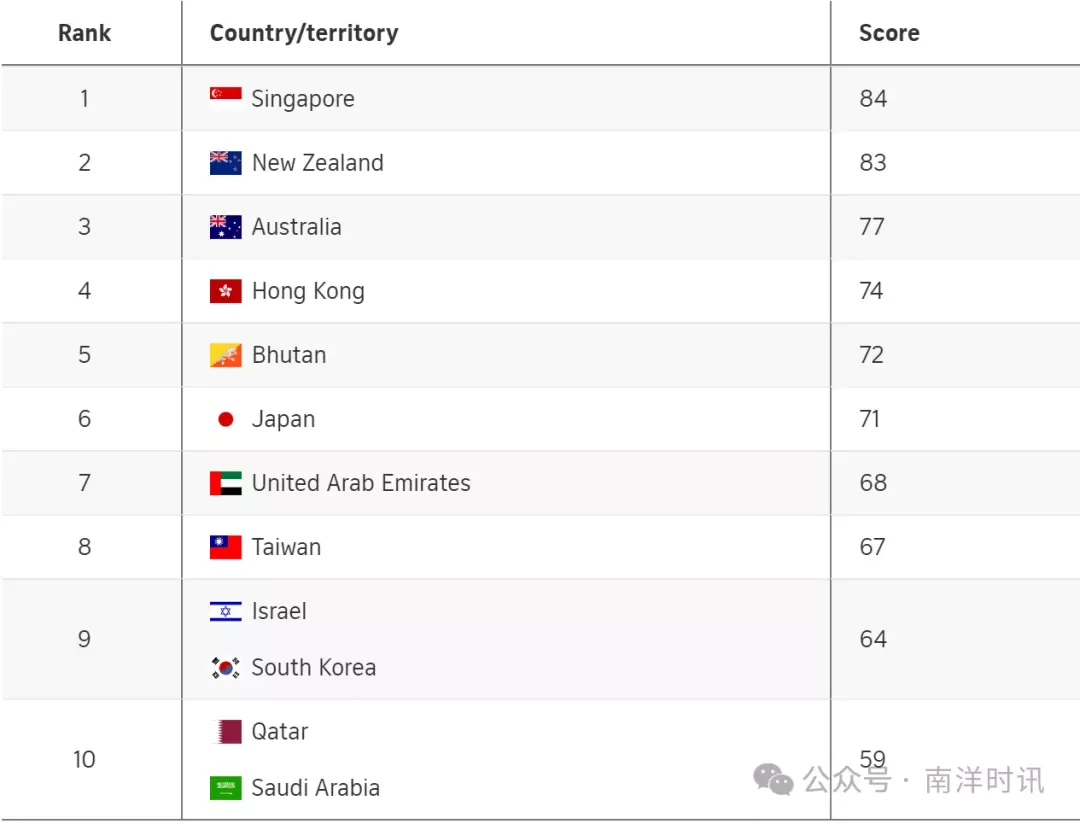Click the WeChat logo in watermark
The height and width of the screenshot is (824, 1080).
coord(773,779)
